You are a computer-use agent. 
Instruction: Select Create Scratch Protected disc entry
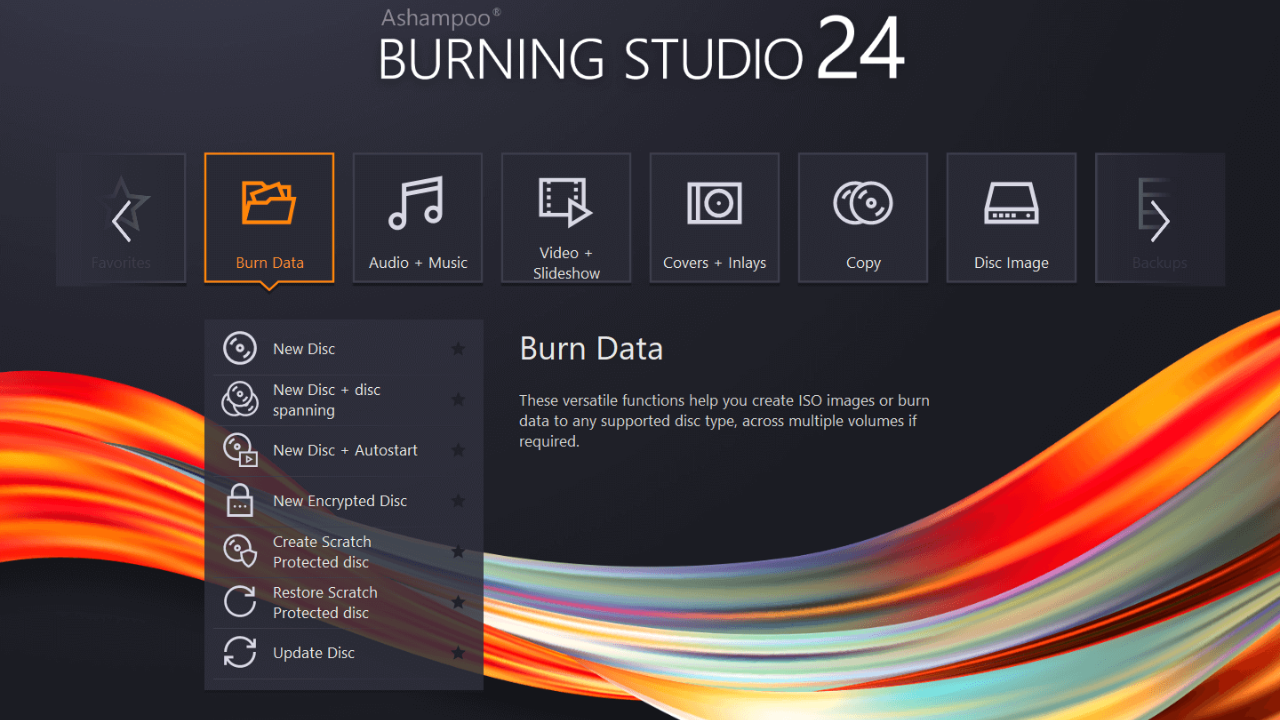pos(343,552)
